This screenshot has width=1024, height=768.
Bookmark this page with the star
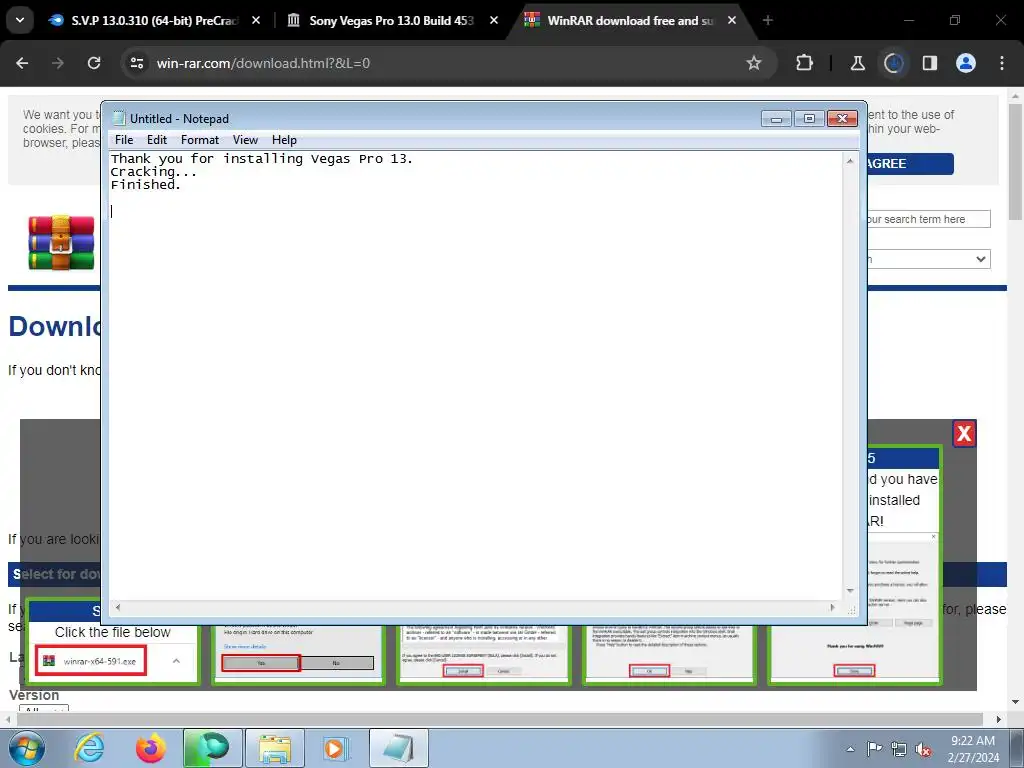[754, 63]
